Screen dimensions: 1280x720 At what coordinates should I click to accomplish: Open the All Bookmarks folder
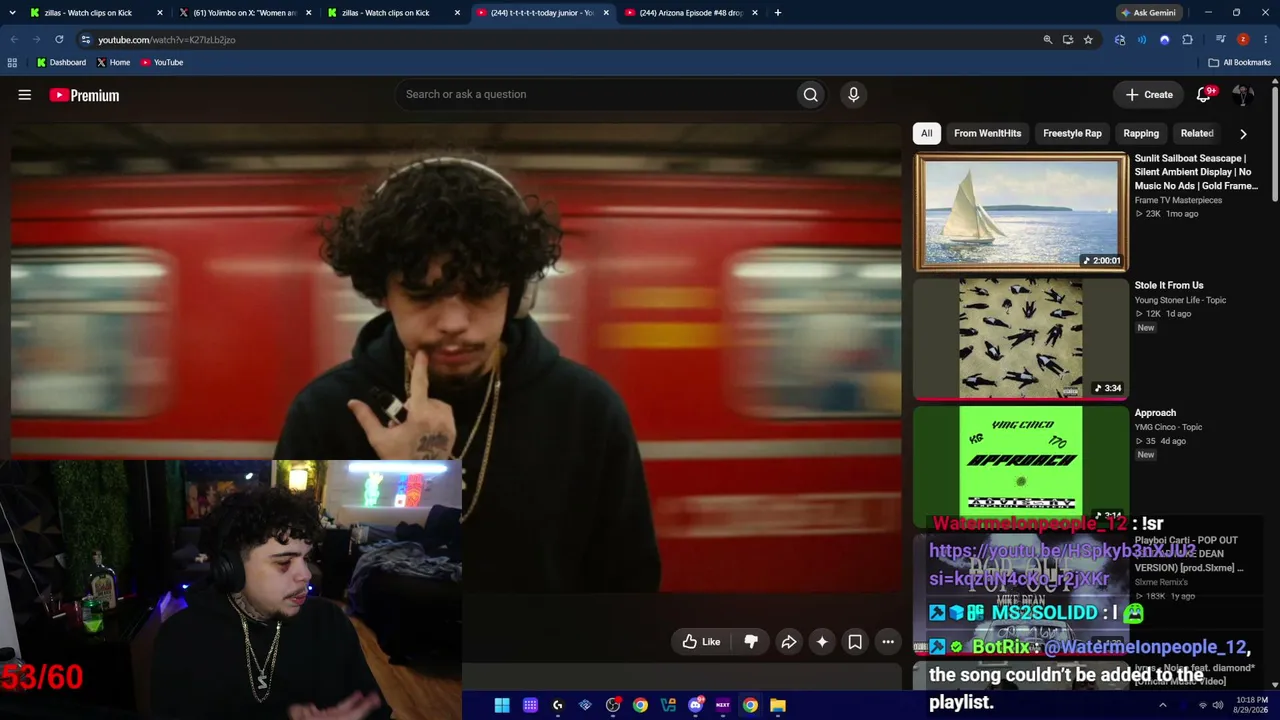point(1239,62)
